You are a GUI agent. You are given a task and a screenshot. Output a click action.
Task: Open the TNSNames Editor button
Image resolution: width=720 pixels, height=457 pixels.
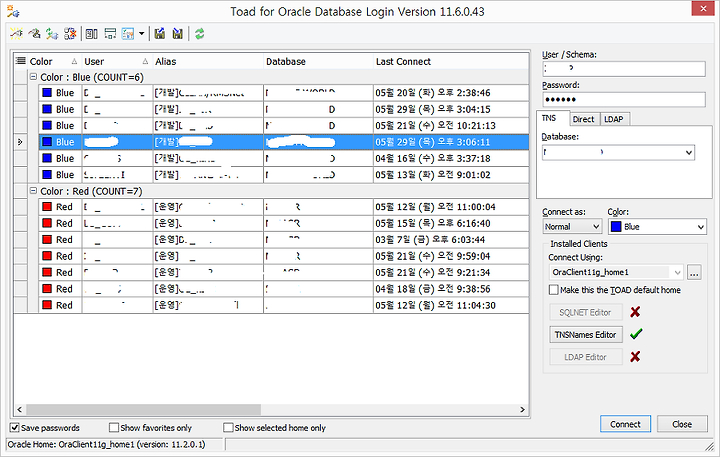click(x=585, y=334)
